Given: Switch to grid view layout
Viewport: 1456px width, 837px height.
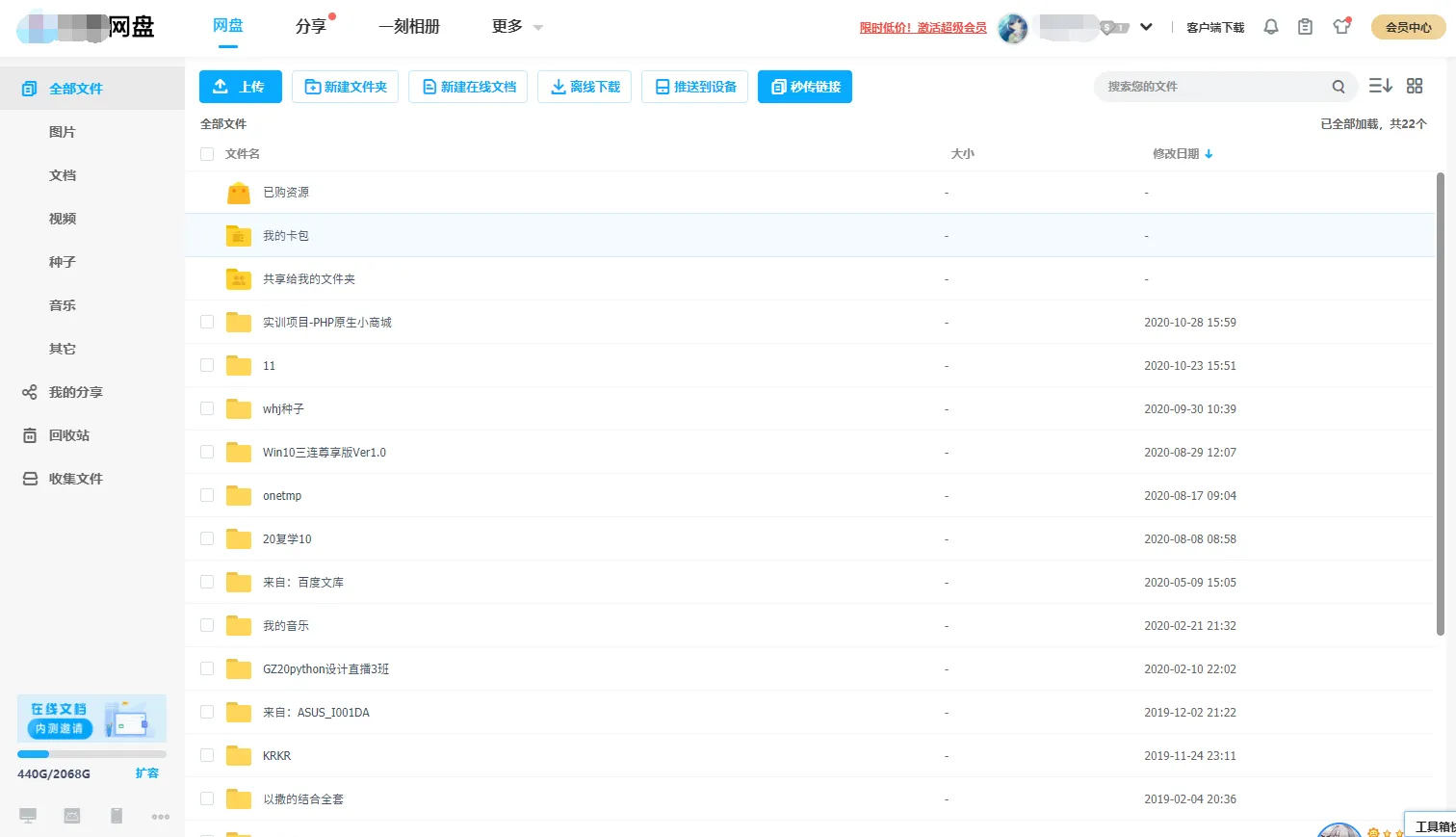Looking at the screenshot, I should [1415, 86].
